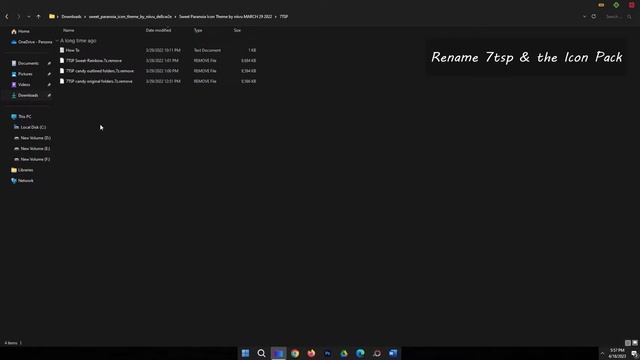Screen dimensions: 640x360
Task: Open Home in the navigation pane
Action: click(24, 31)
